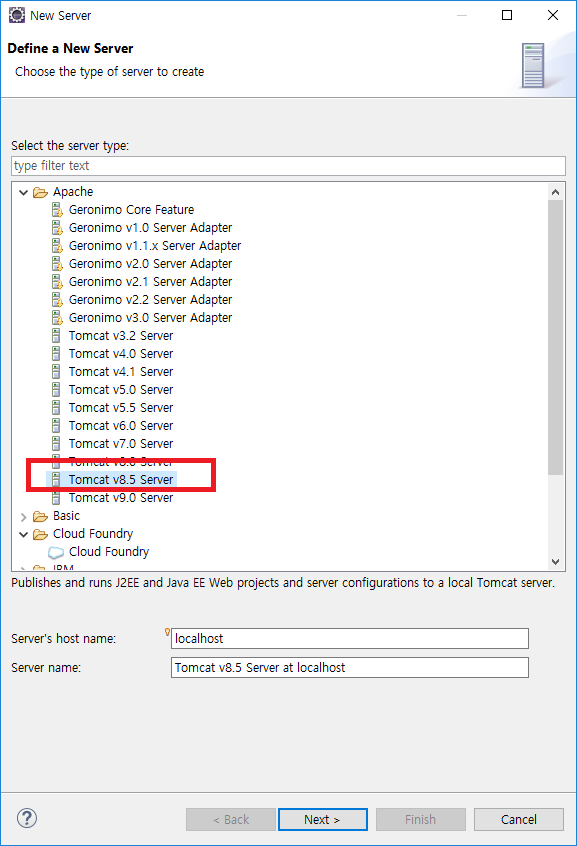Screen dimensions: 577x846
Task: Click the Tomcat v5.5 Server icon
Action: [56, 407]
